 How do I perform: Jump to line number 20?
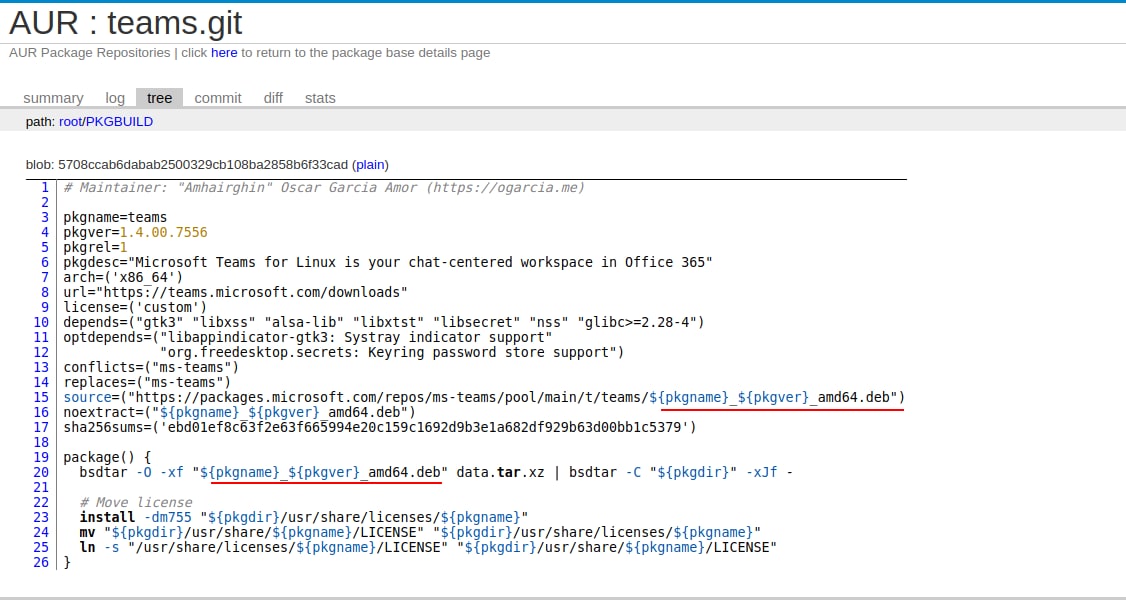tap(41, 472)
